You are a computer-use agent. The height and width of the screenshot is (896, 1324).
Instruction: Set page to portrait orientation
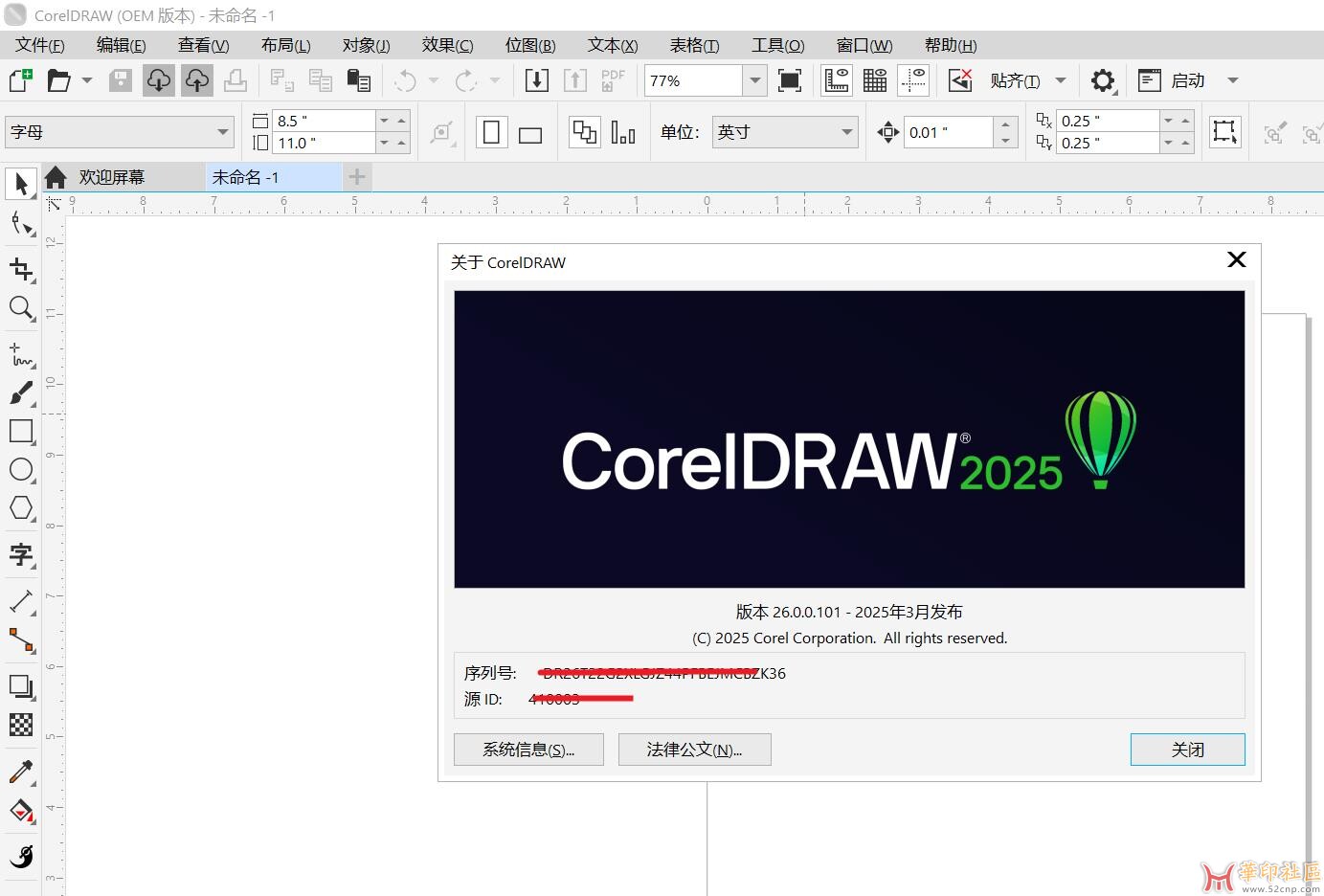[491, 132]
